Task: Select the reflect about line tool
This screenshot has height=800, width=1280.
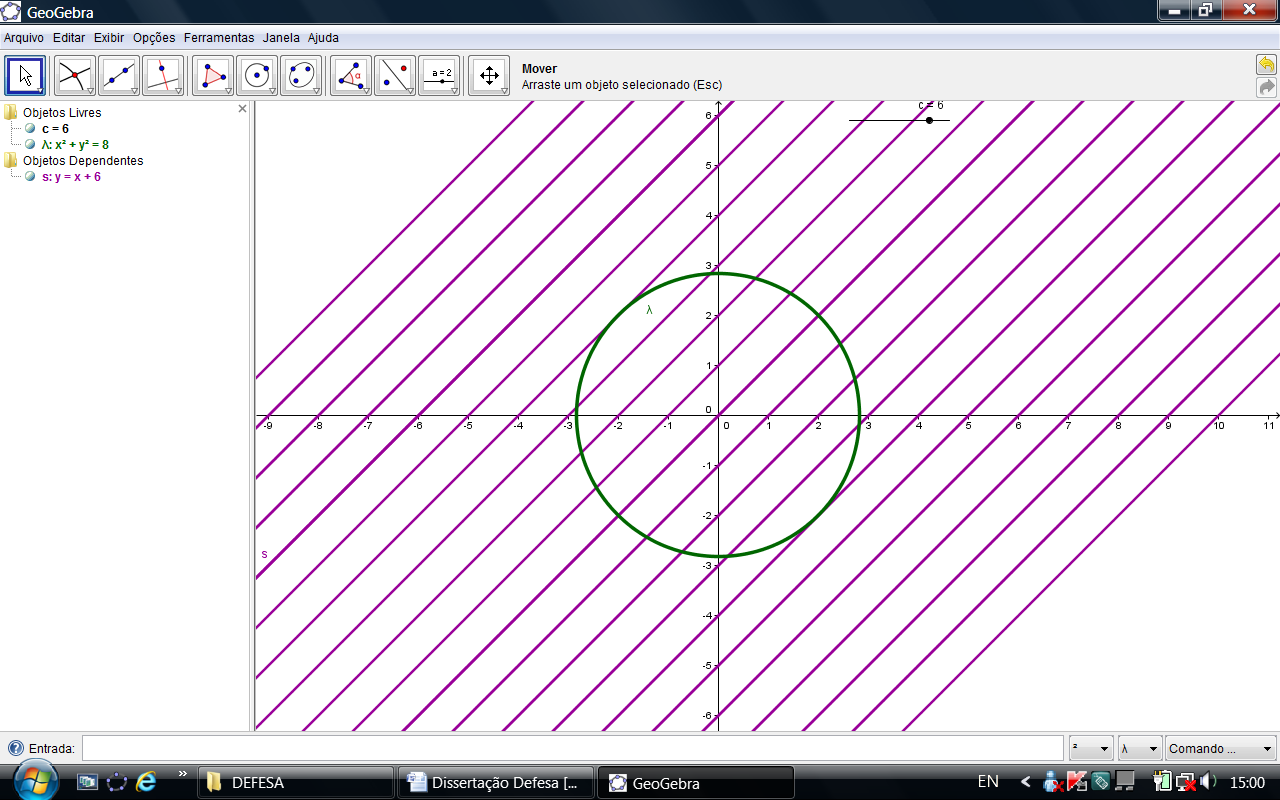Action: tap(395, 75)
